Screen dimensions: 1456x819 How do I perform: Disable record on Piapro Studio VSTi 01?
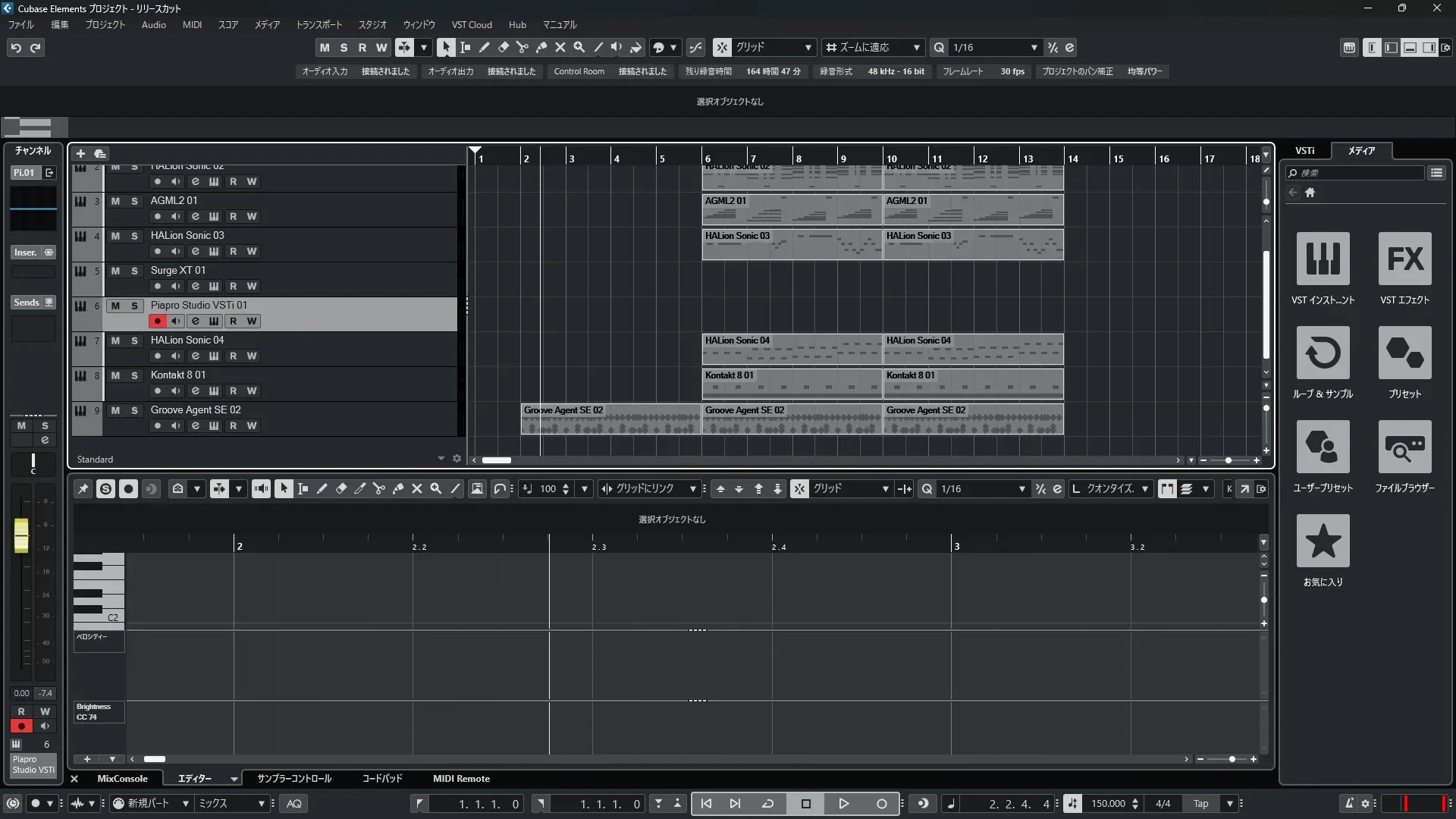click(x=157, y=322)
